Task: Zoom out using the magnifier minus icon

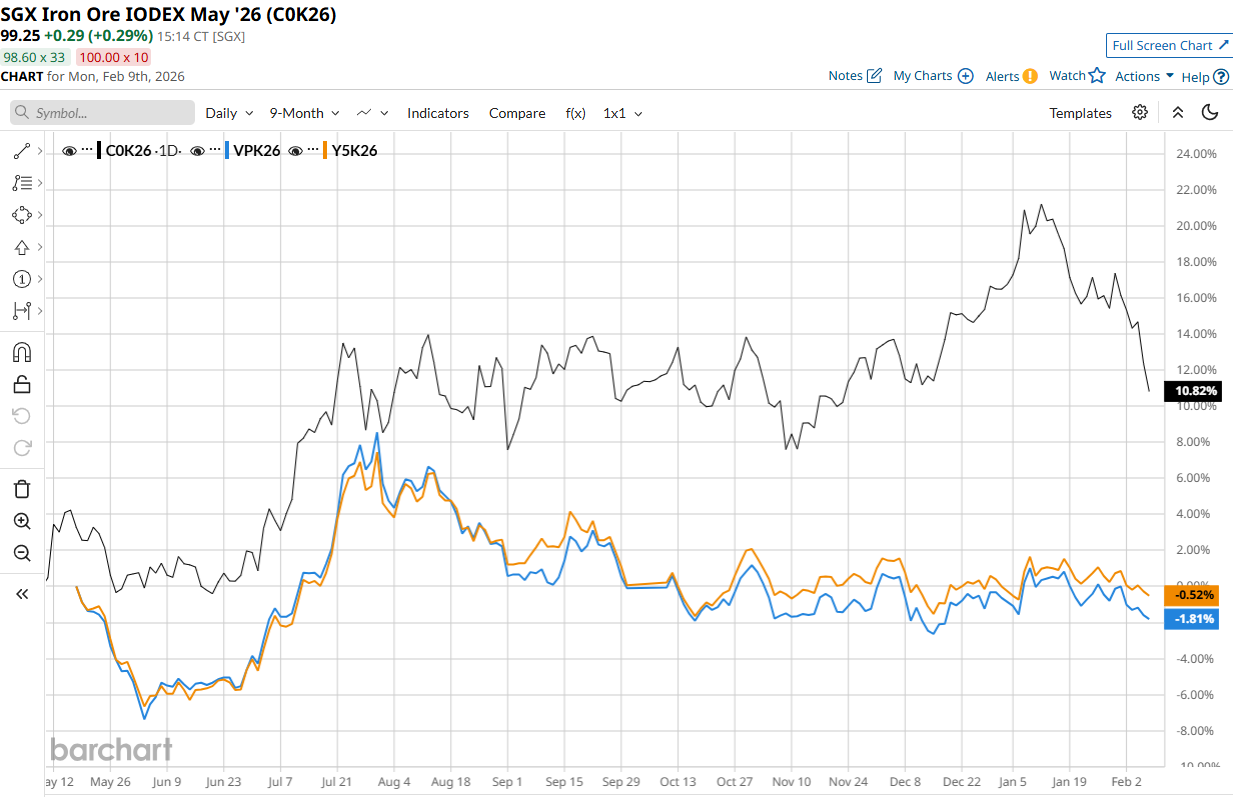Action: [21, 553]
